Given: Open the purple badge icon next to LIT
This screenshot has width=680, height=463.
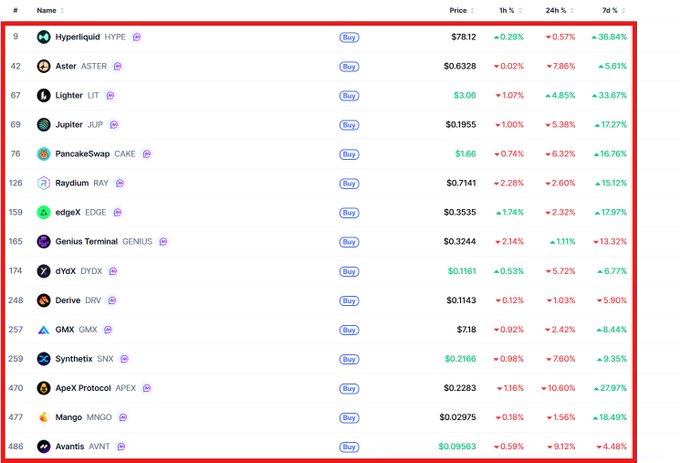Looking at the screenshot, I should [110, 95].
